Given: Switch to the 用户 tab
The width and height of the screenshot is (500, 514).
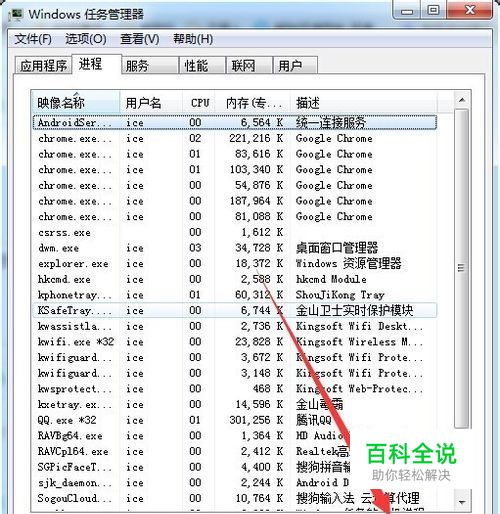Looking at the screenshot, I should click(295, 65).
